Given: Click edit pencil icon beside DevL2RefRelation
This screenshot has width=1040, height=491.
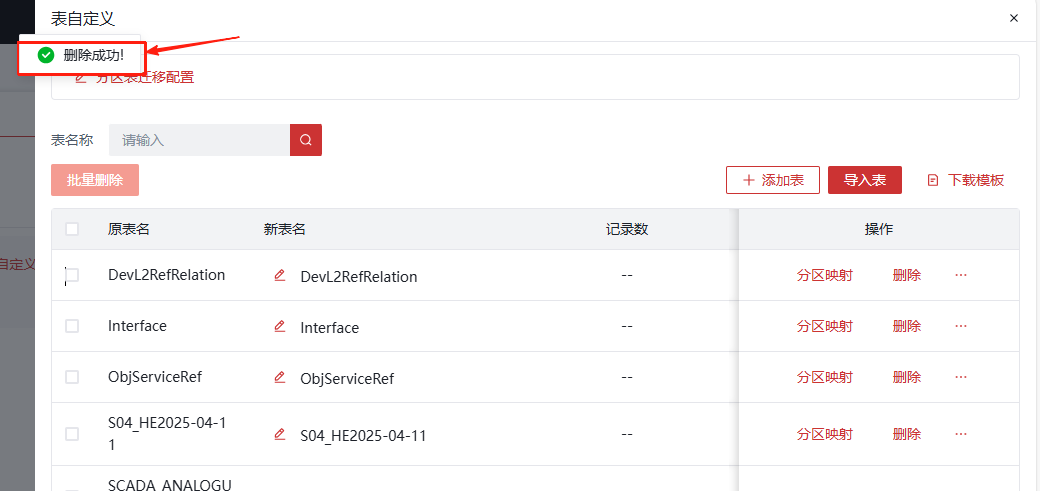Looking at the screenshot, I should 280,275.
